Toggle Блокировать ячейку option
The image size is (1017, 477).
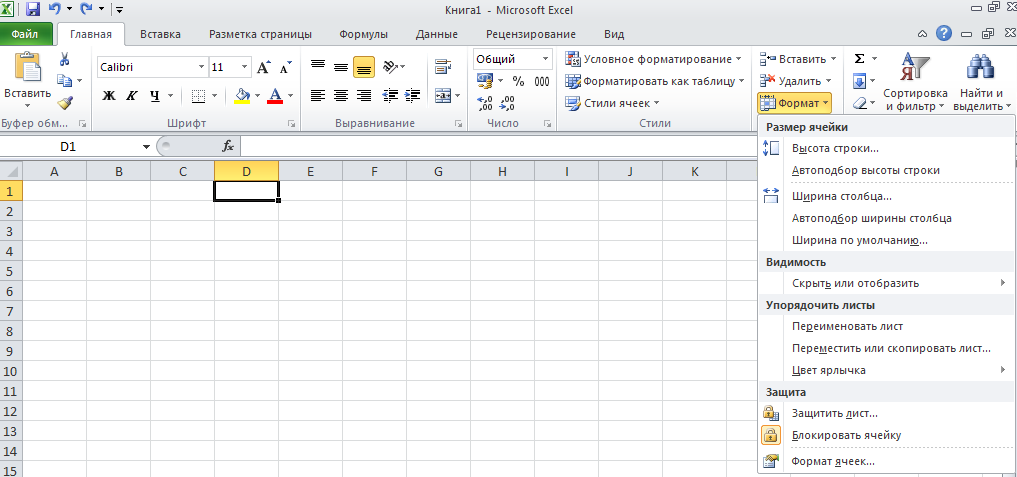pos(885,435)
